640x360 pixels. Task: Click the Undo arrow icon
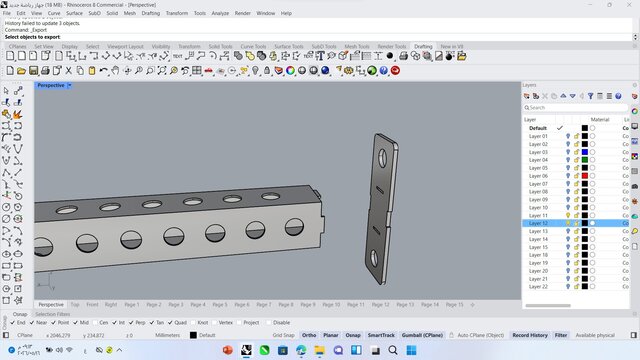coord(104,71)
